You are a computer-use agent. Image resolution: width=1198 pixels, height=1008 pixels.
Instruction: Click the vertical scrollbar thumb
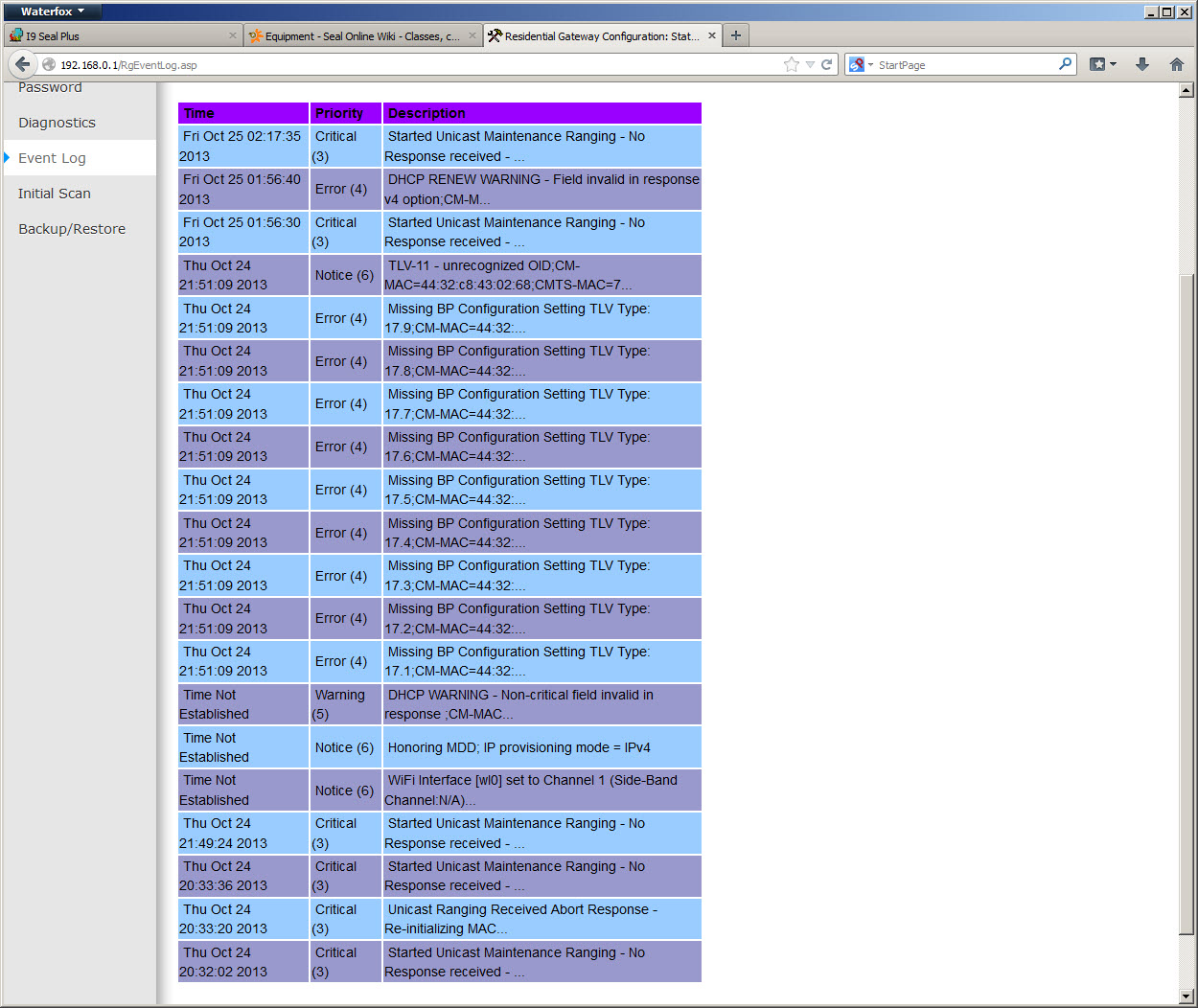point(1186,604)
